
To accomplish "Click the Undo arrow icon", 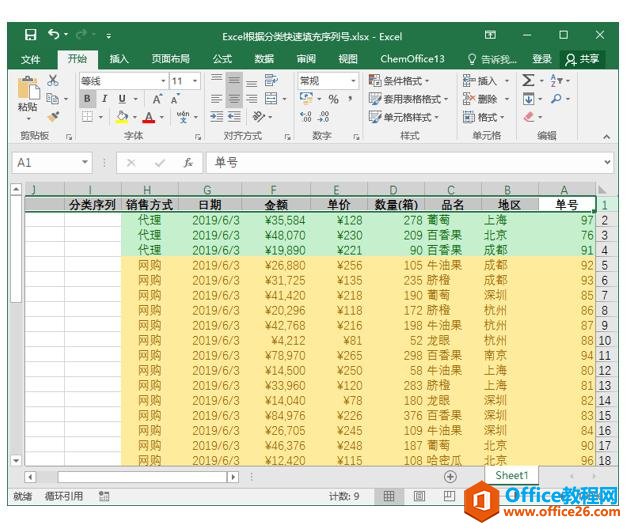I will 54,34.
